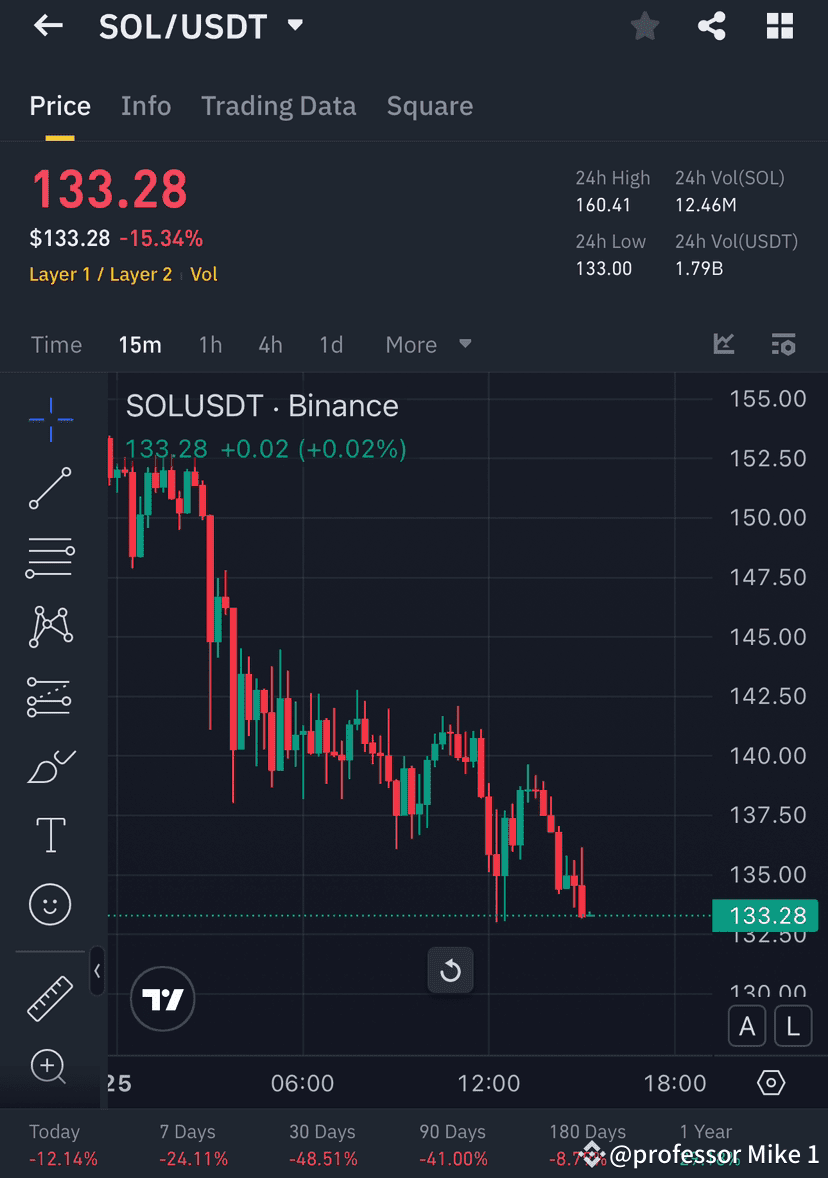Open the horizontal lines drawing tool
Viewport: 828px width, 1178px height.
pyautogui.click(x=48, y=557)
